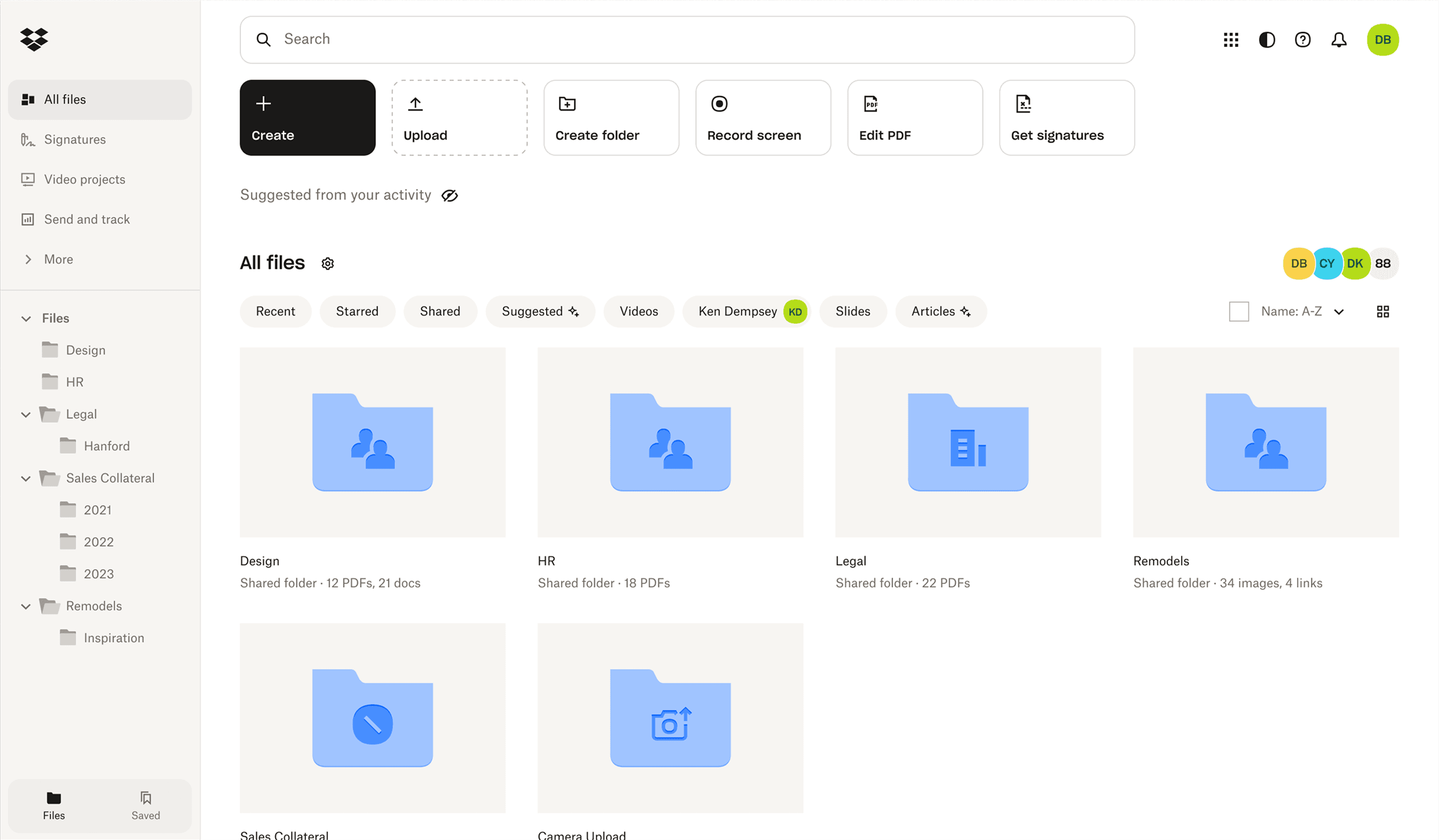Open the apps grid icon
The width and height of the screenshot is (1439, 840).
click(1231, 40)
